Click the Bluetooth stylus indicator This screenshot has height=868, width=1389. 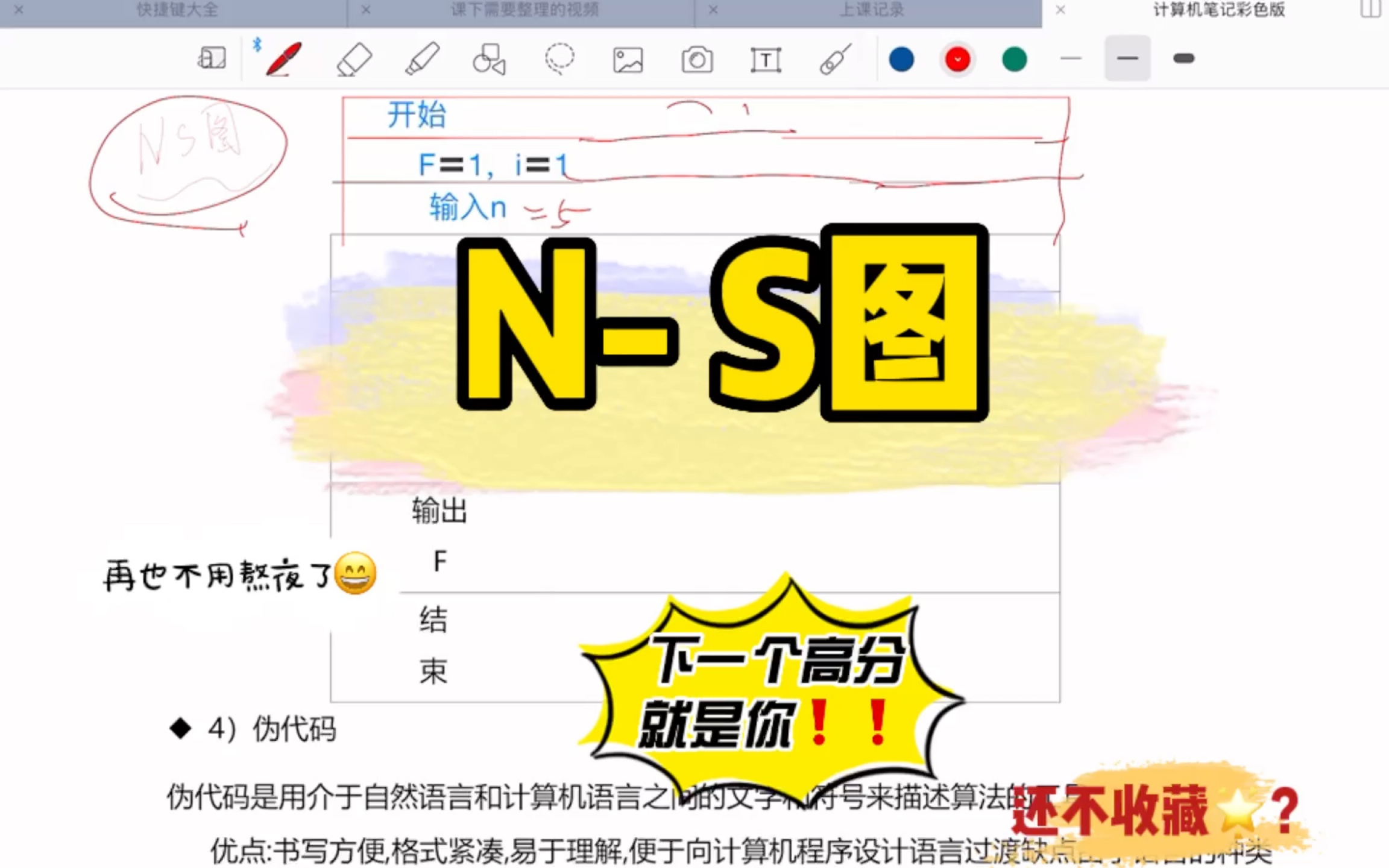(x=257, y=45)
